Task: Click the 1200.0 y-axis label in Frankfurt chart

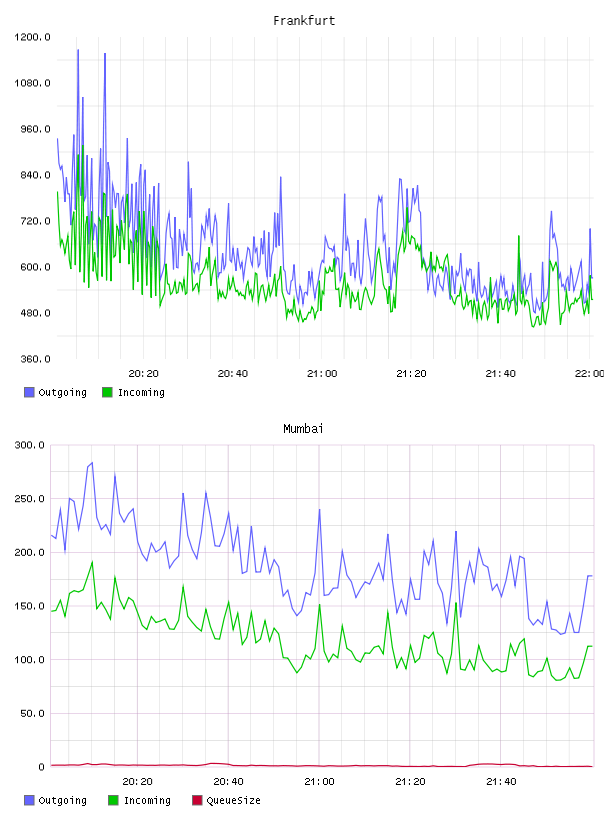Action: [32, 37]
